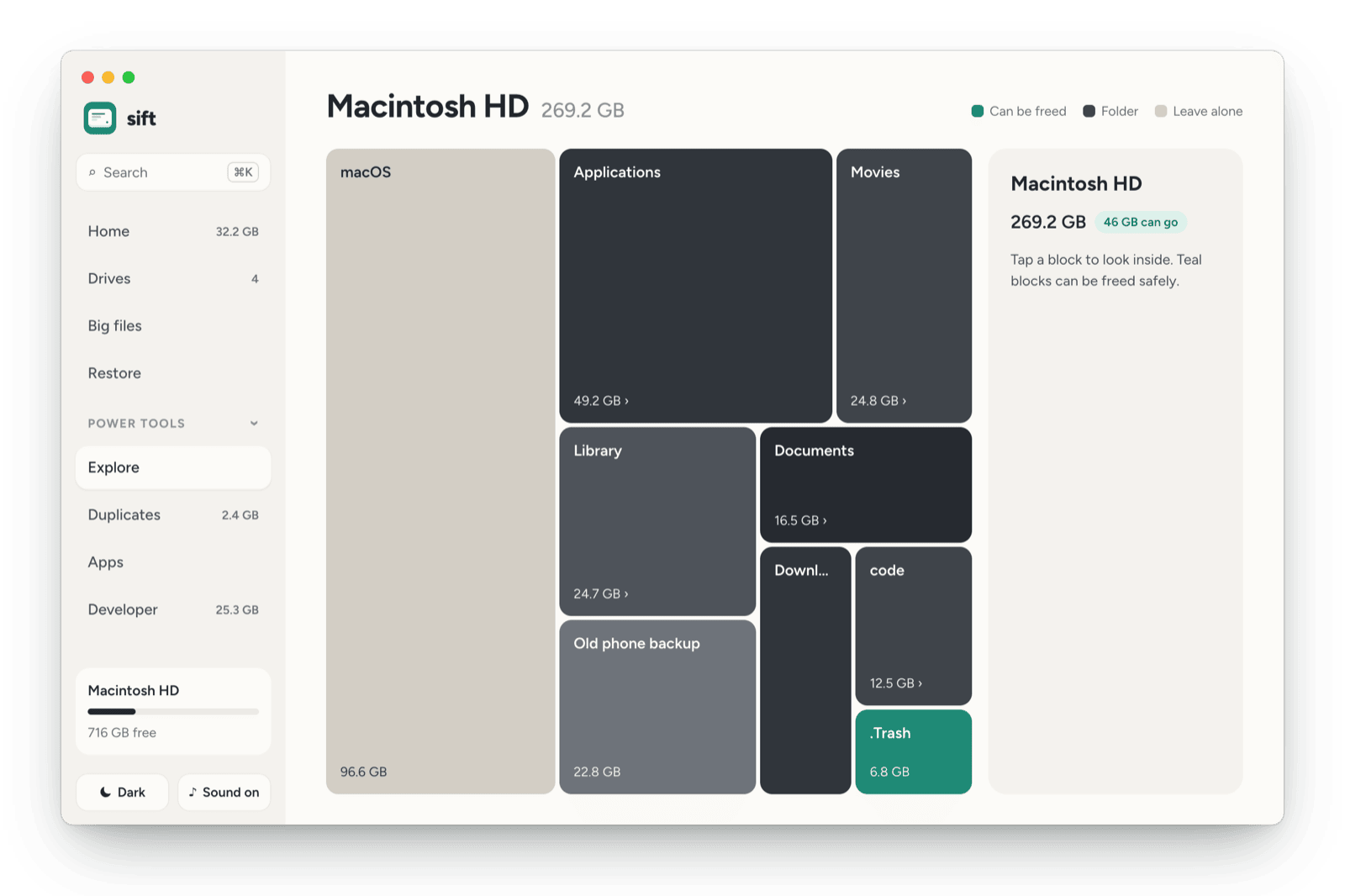The height and width of the screenshot is (896, 1345).
Task: Click the dark Folder legend swatch
Action: [1089, 111]
